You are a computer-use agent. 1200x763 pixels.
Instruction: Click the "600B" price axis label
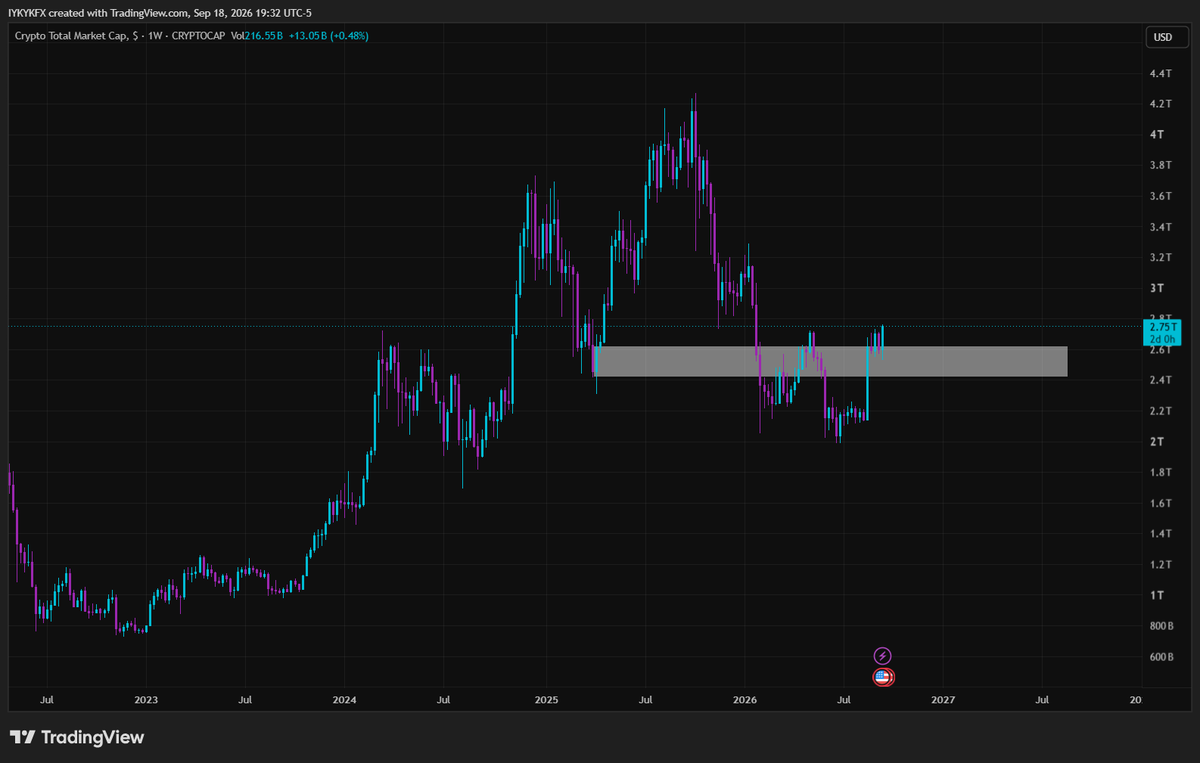[x=1161, y=657]
